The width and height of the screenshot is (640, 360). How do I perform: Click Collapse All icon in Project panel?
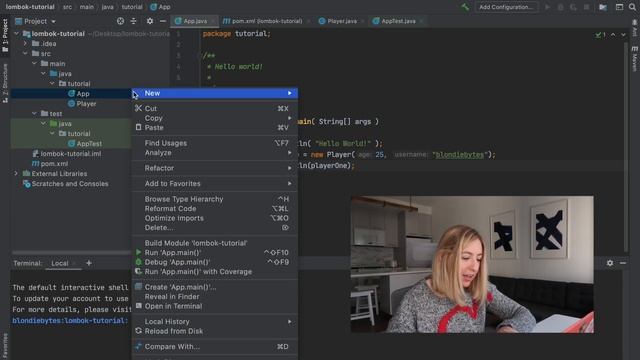tap(133, 21)
